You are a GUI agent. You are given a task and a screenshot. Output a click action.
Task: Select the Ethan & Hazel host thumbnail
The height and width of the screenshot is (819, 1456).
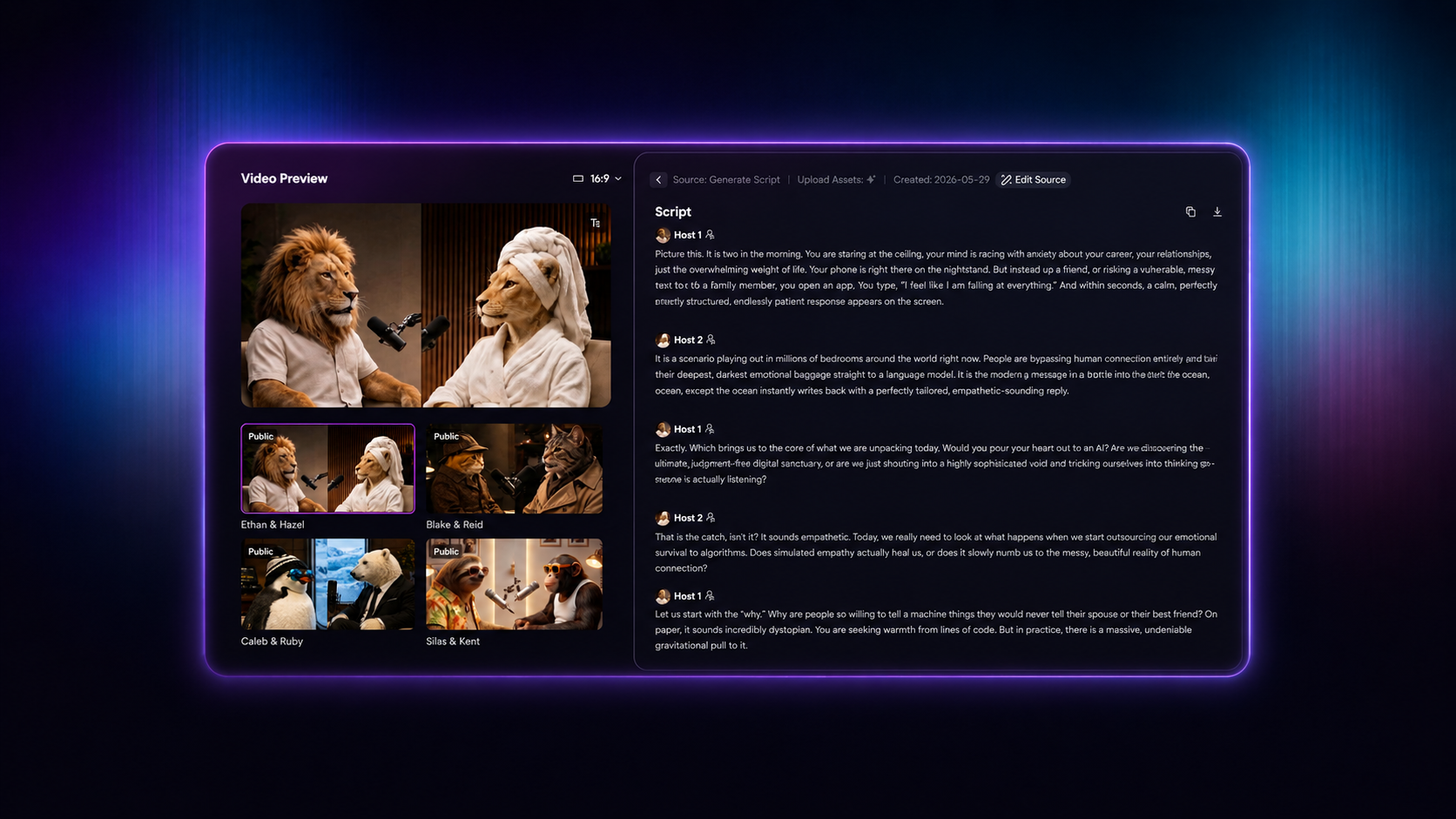pos(327,468)
